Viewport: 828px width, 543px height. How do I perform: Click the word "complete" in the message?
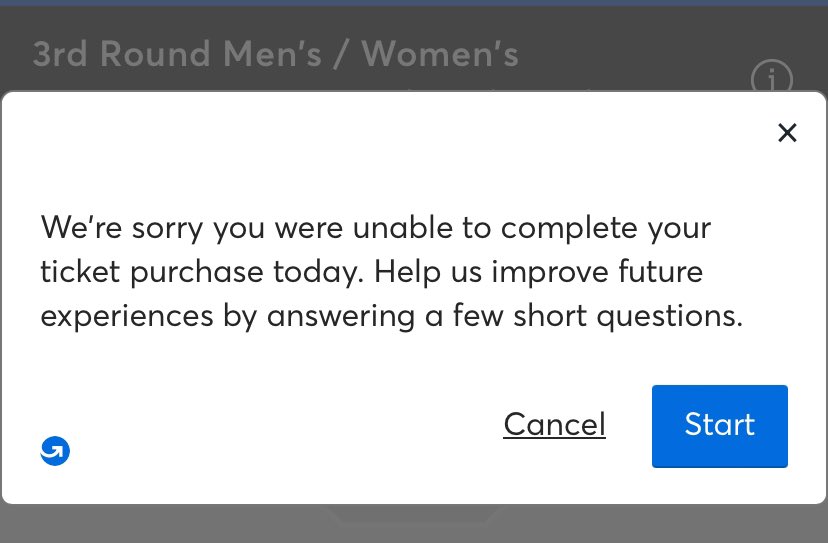click(x=569, y=229)
